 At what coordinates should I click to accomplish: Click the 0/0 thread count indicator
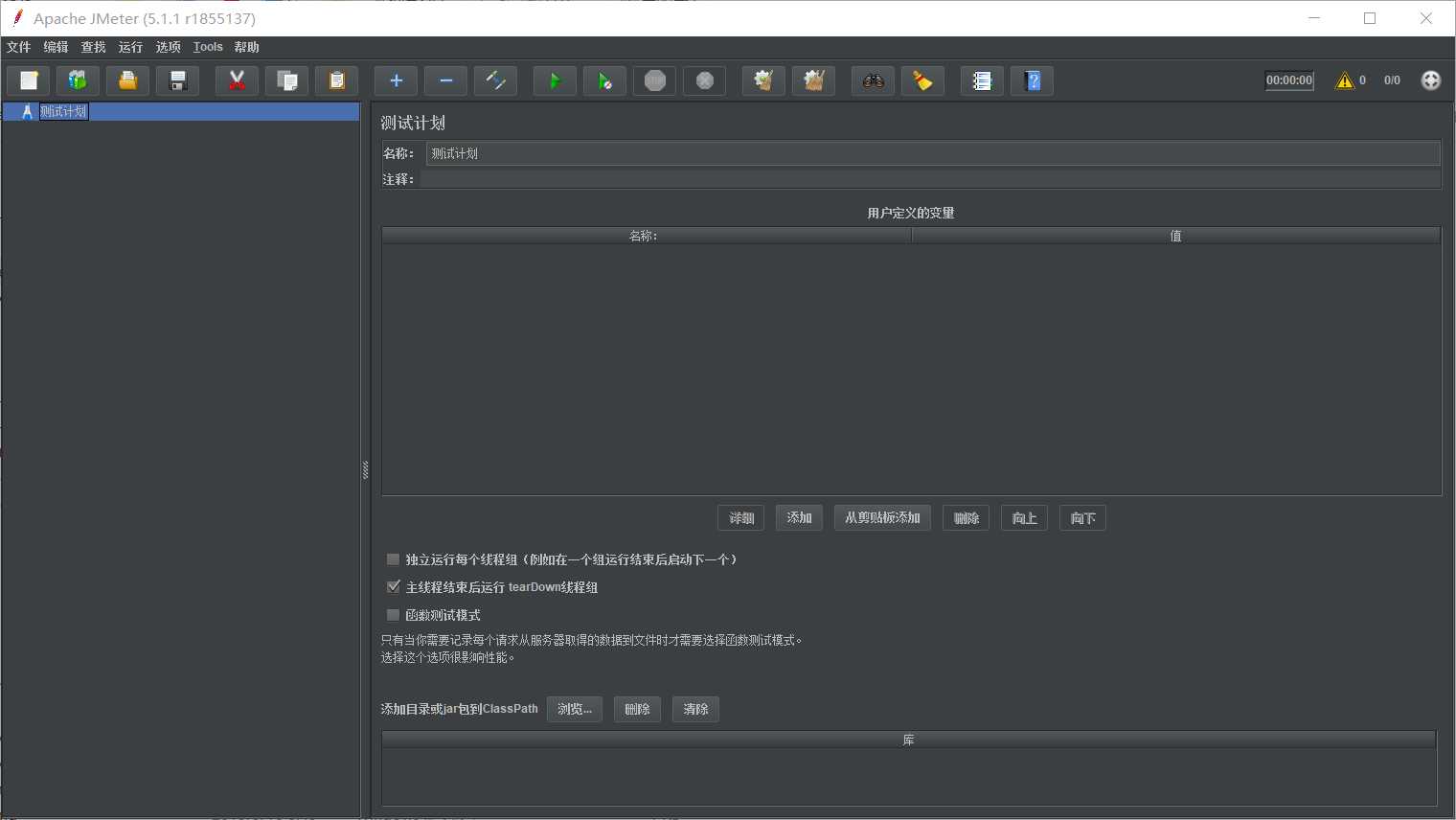[1392, 80]
